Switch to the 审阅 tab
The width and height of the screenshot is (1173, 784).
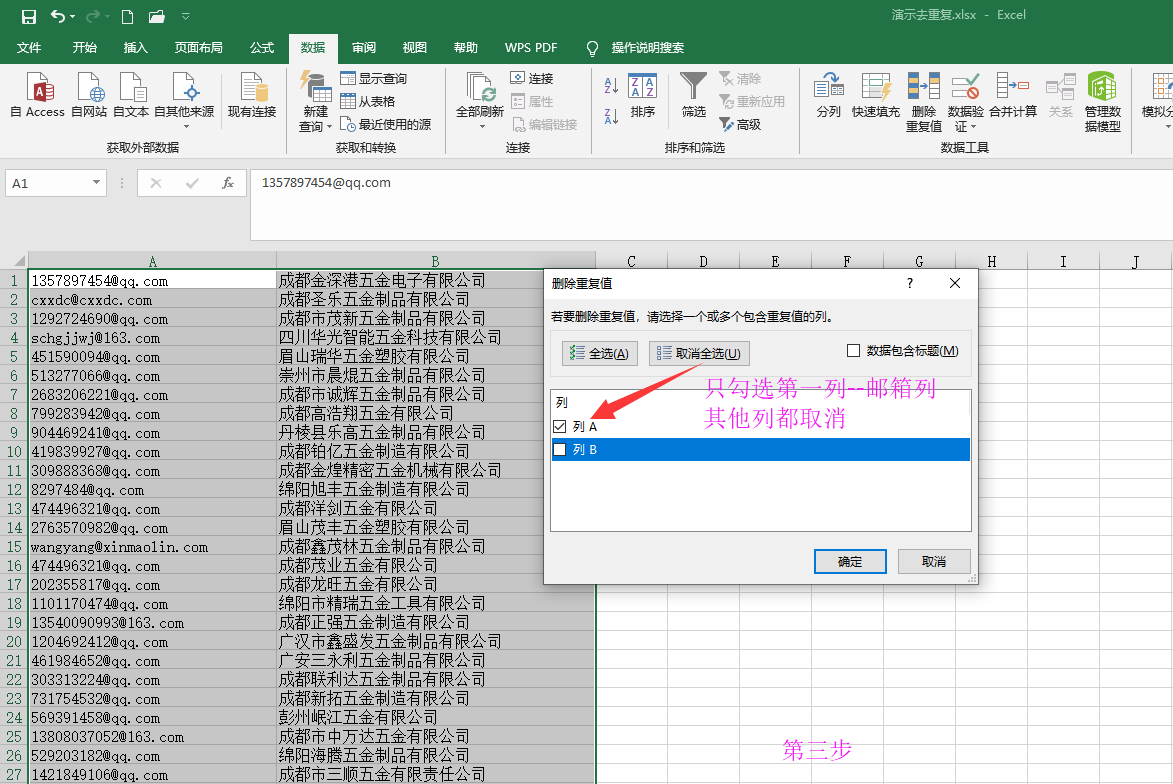pyautogui.click(x=364, y=48)
